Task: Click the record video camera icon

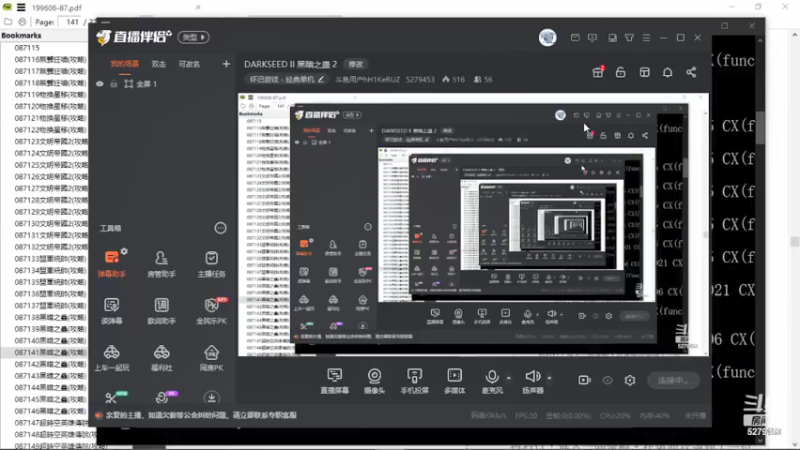Action: click(584, 380)
